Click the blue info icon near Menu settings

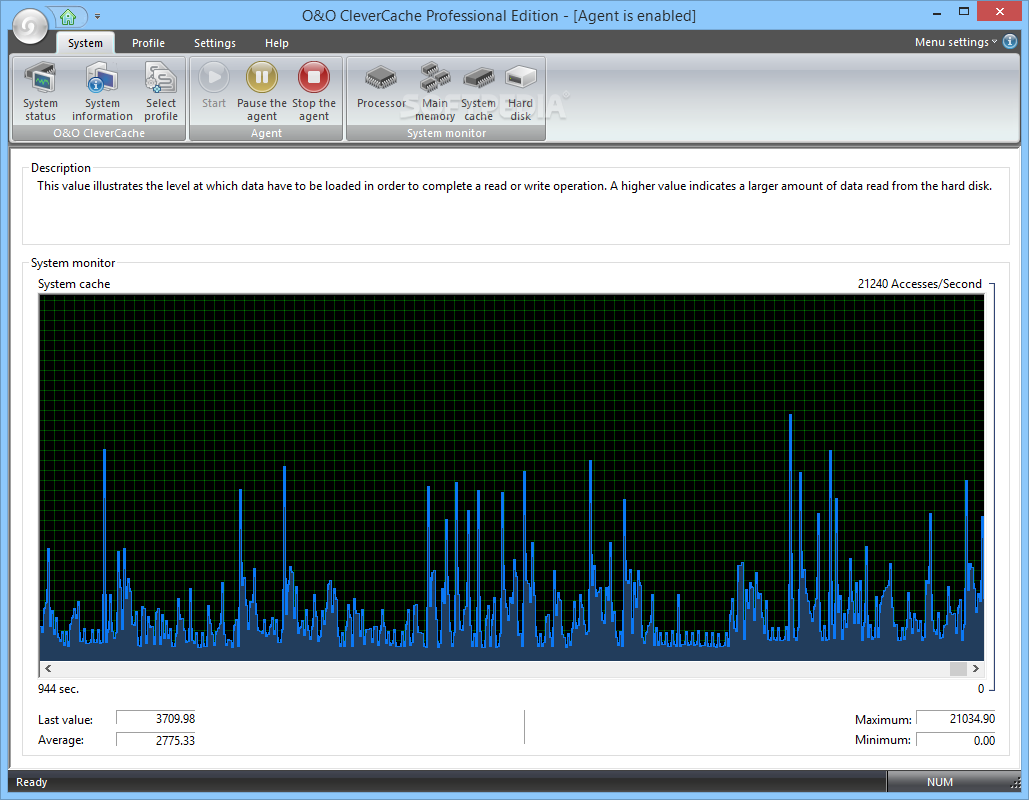coord(1010,41)
